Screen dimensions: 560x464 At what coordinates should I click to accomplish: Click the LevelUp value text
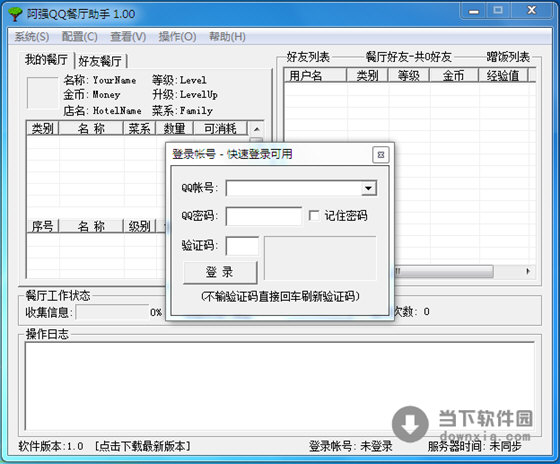pyautogui.click(x=199, y=95)
